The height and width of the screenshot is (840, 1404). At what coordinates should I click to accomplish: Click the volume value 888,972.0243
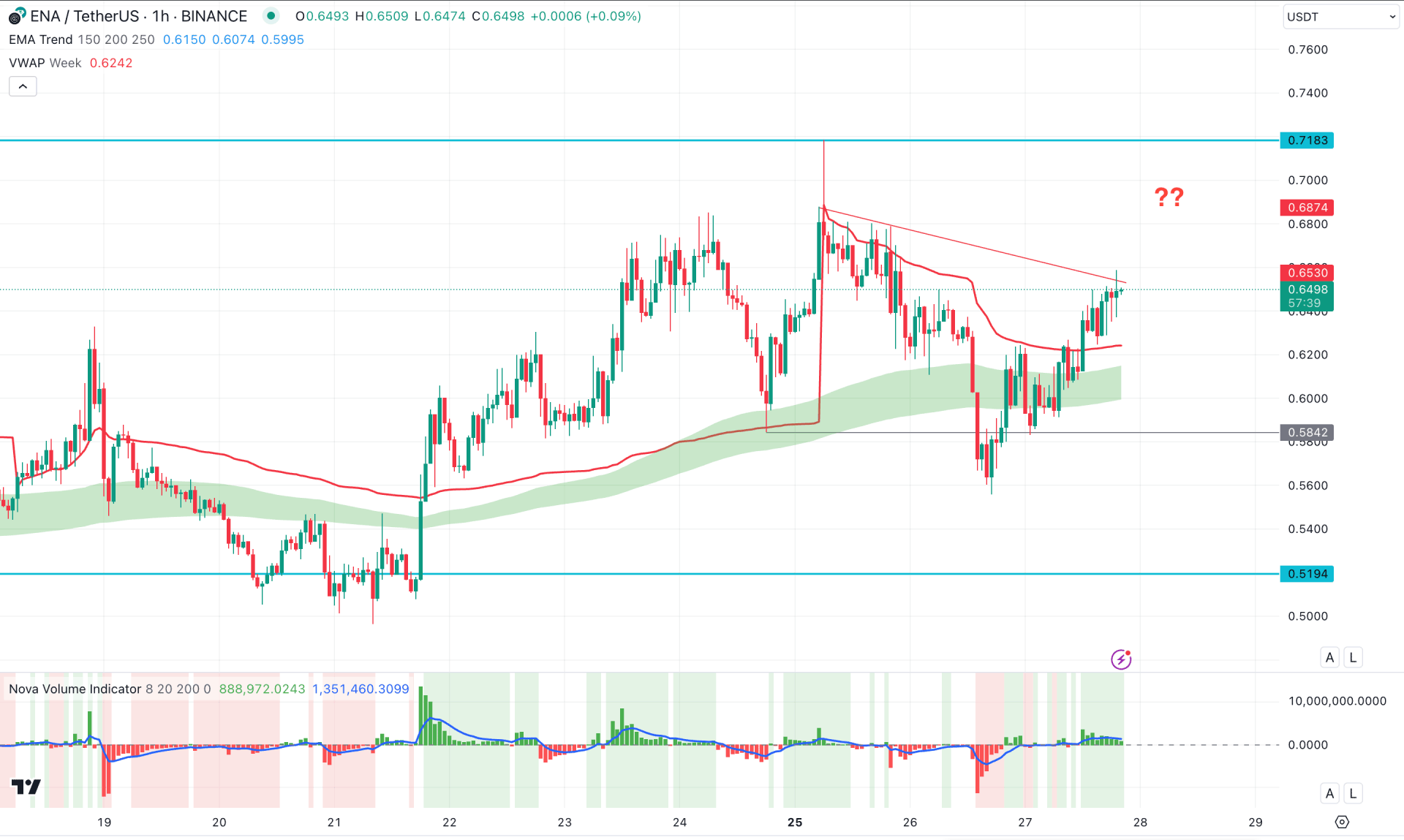click(x=262, y=689)
